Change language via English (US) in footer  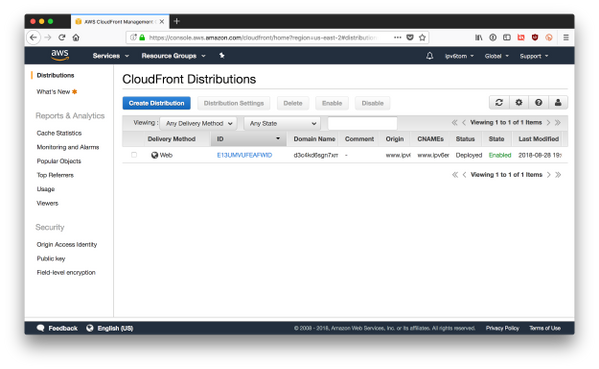click(110, 328)
